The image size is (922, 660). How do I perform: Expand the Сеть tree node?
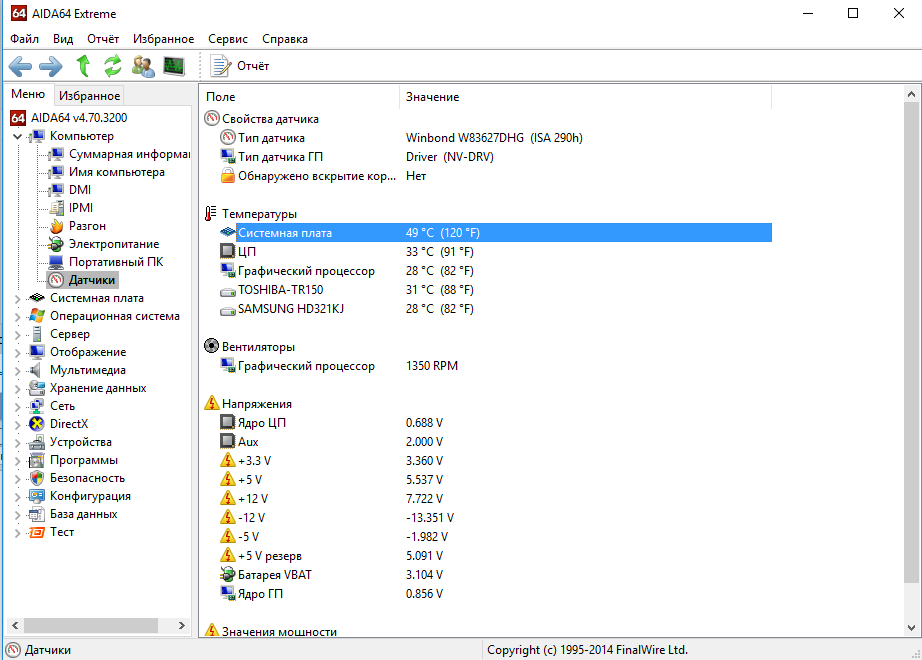pyautogui.click(x=17, y=407)
